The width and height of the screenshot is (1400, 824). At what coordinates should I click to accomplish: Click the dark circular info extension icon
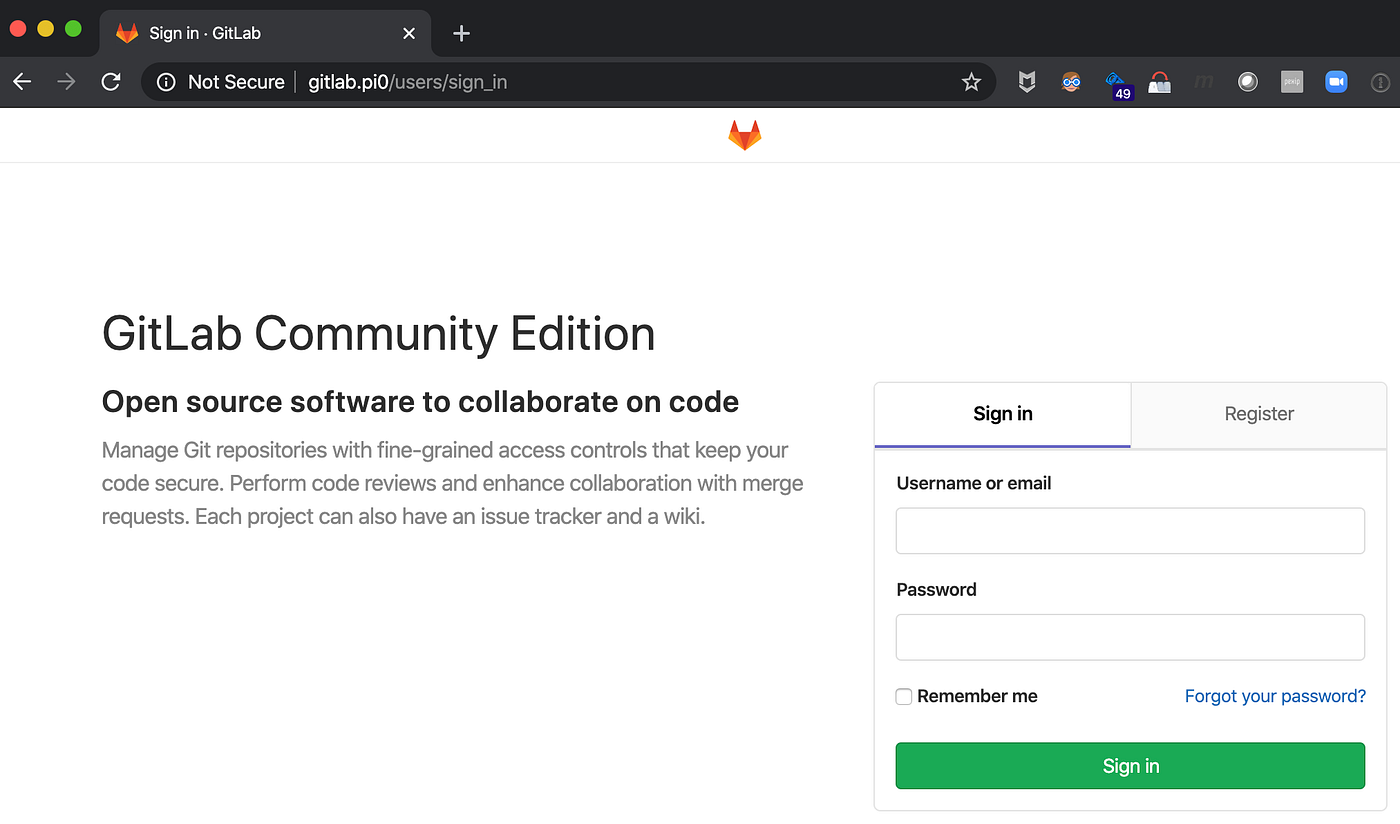coord(1380,83)
